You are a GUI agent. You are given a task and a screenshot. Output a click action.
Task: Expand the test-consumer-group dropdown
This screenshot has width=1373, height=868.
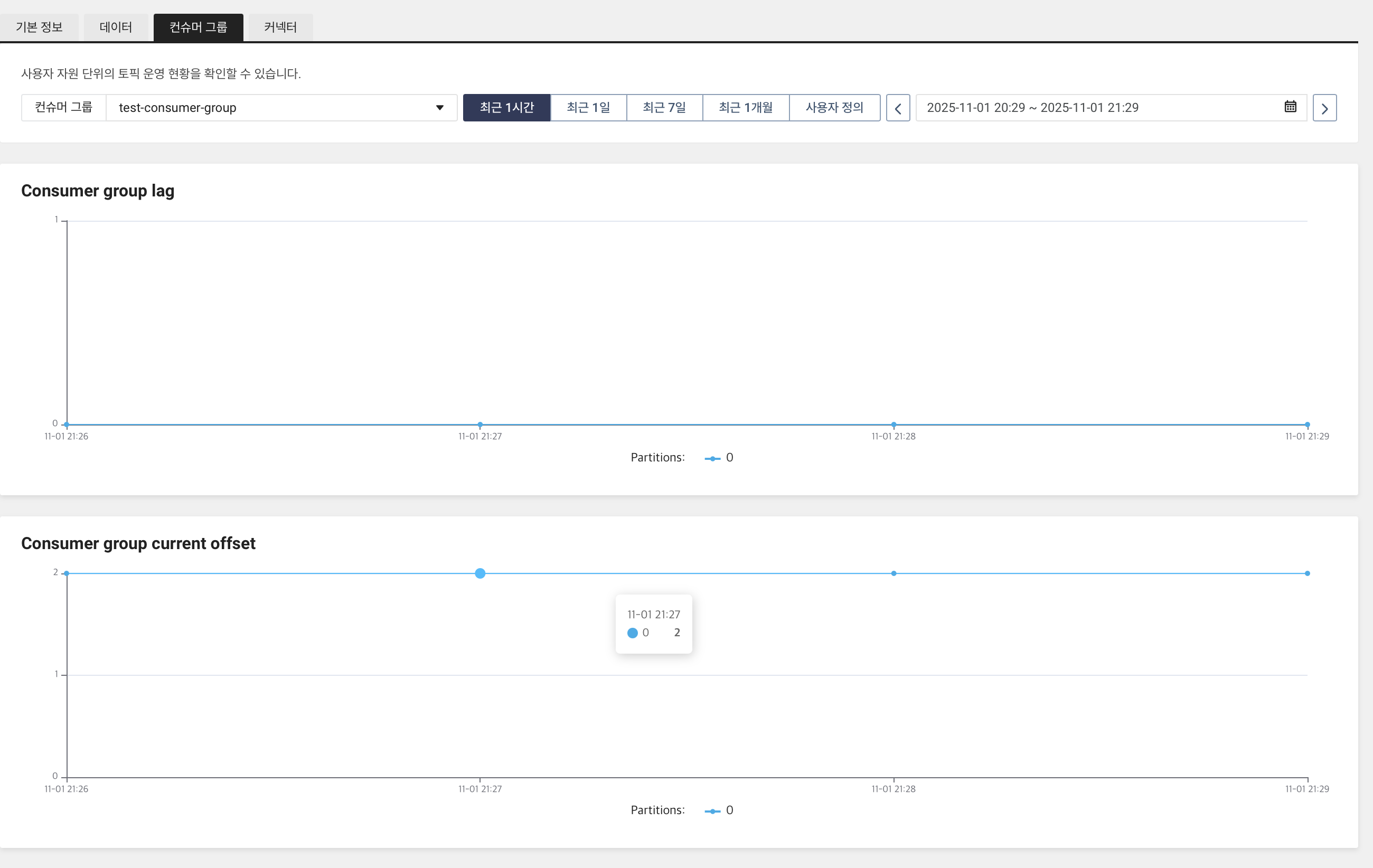280,108
